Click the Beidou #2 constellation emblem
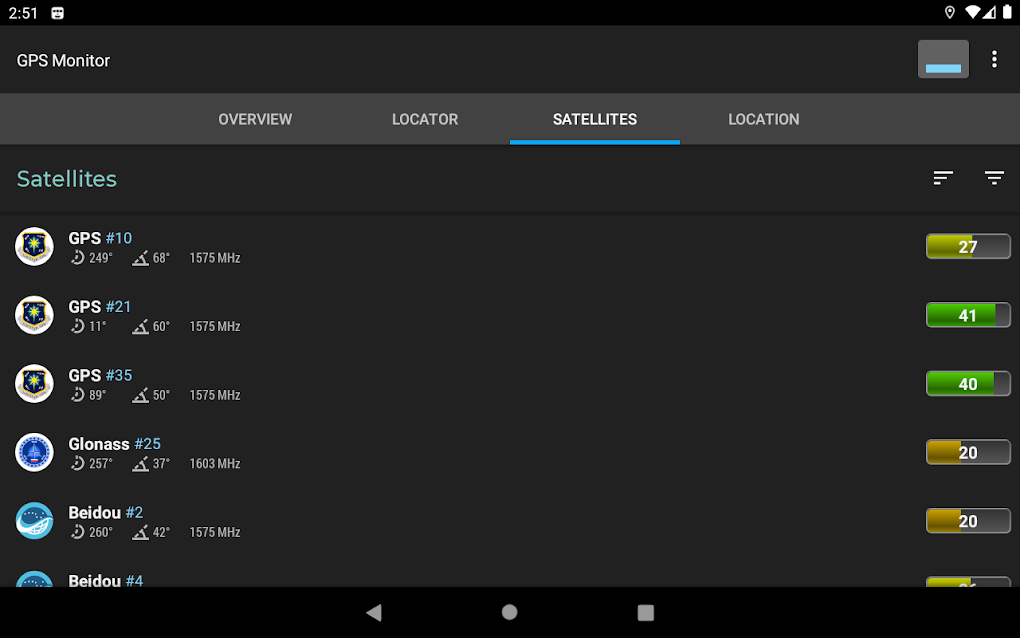The width and height of the screenshot is (1020, 638). point(34,521)
